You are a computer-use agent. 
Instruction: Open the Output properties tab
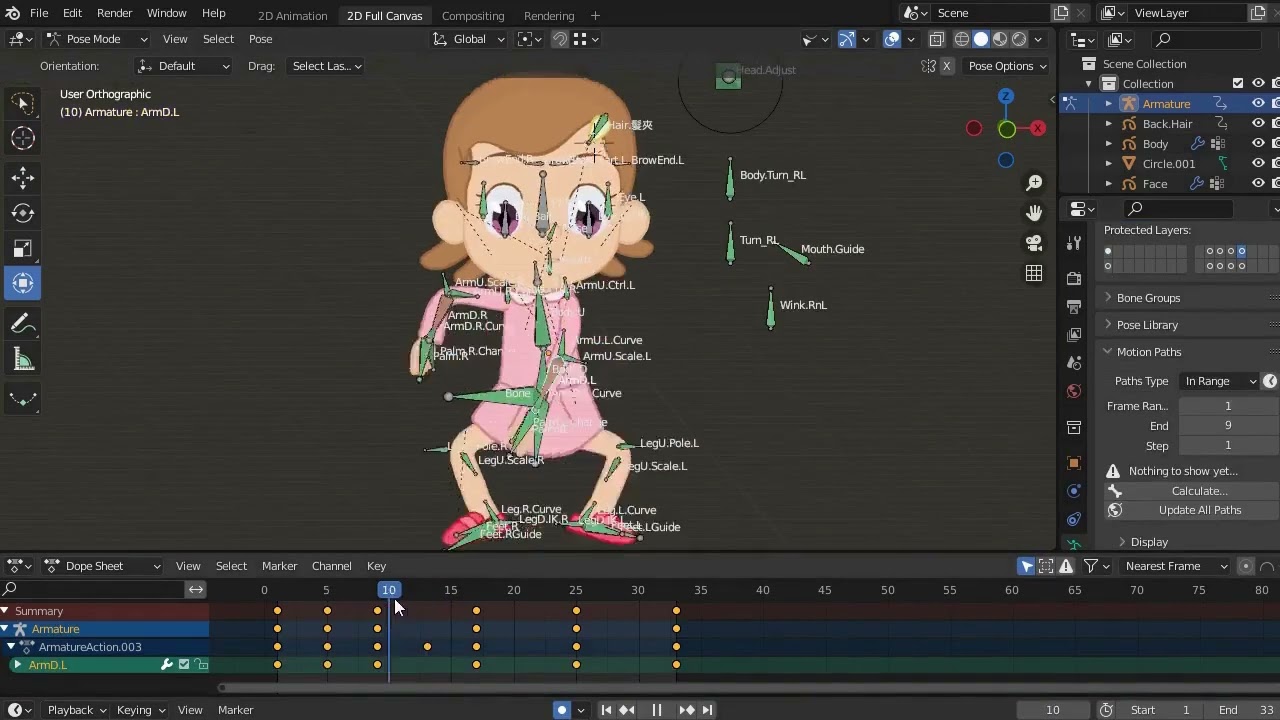(1074, 306)
